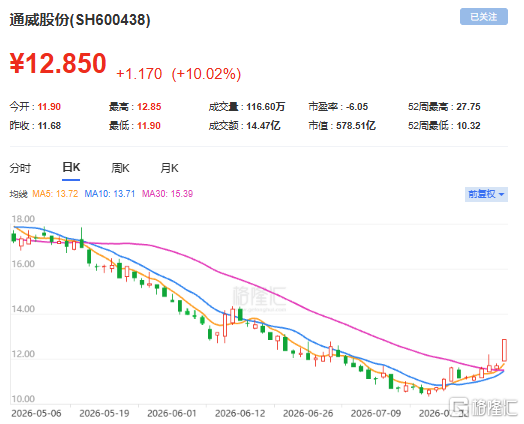The width and height of the screenshot is (524, 424).
Task: Click the 16.00 price axis label
Action: [23, 264]
